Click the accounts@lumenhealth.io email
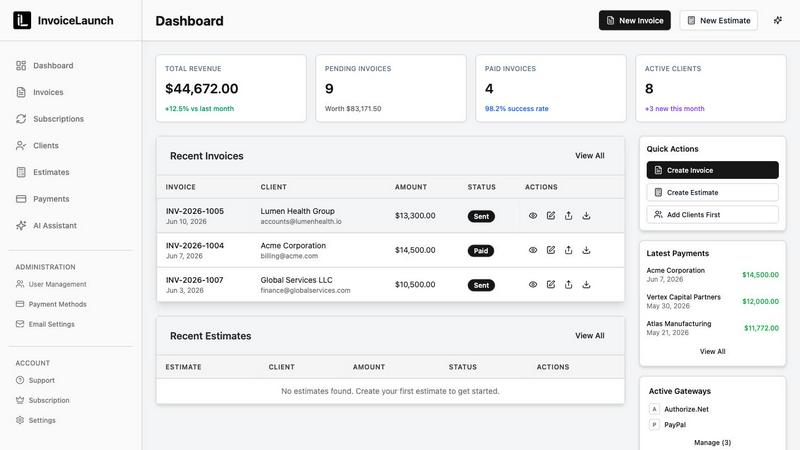This screenshot has width=800, height=450. 301,221
